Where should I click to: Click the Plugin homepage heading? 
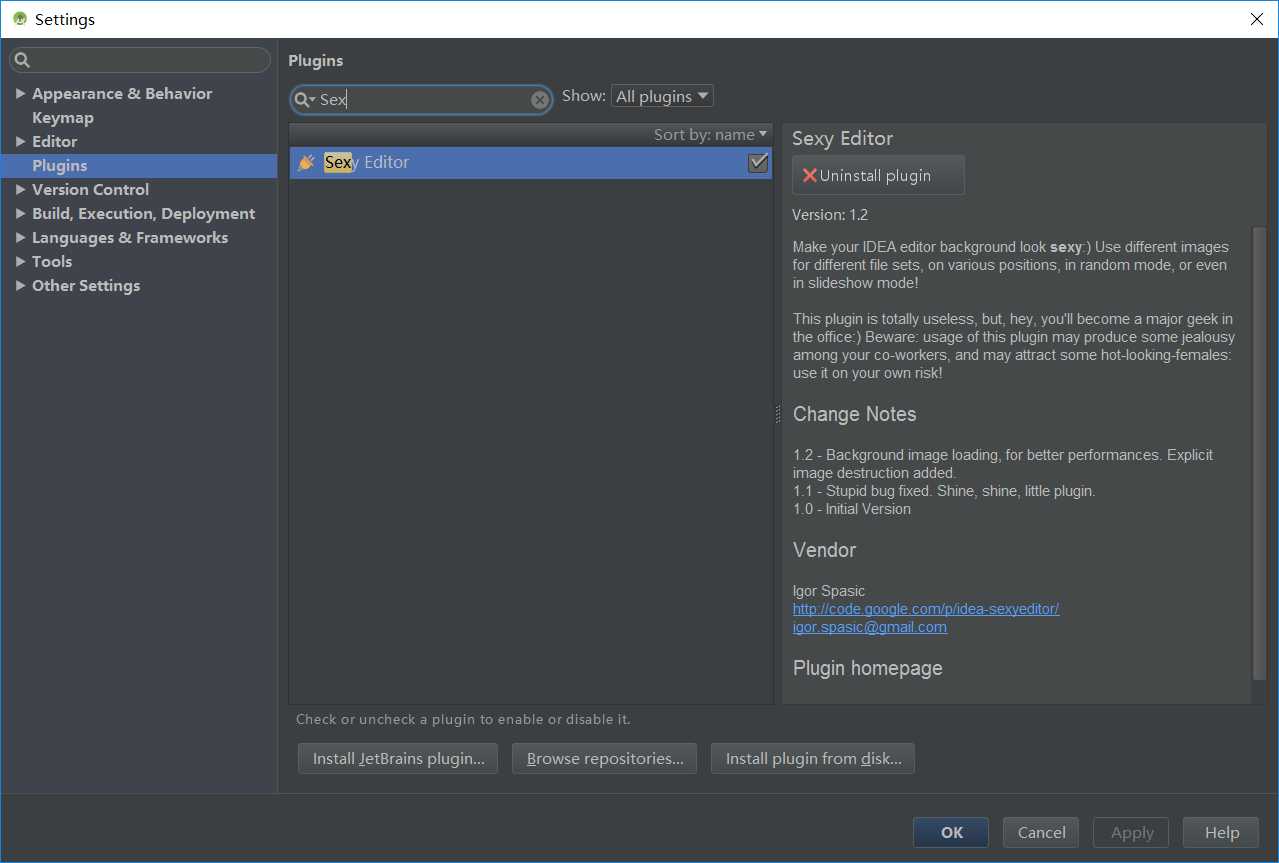(868, 668)
